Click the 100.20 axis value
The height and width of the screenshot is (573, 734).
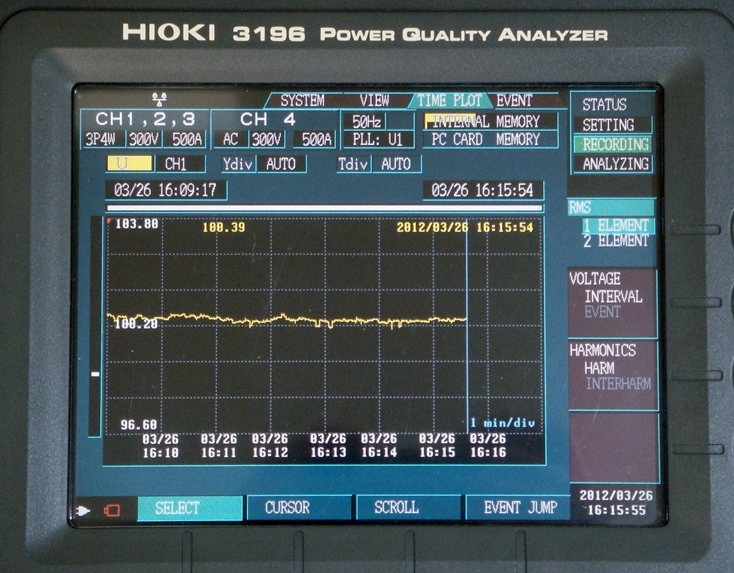click(x=136, y=323)
